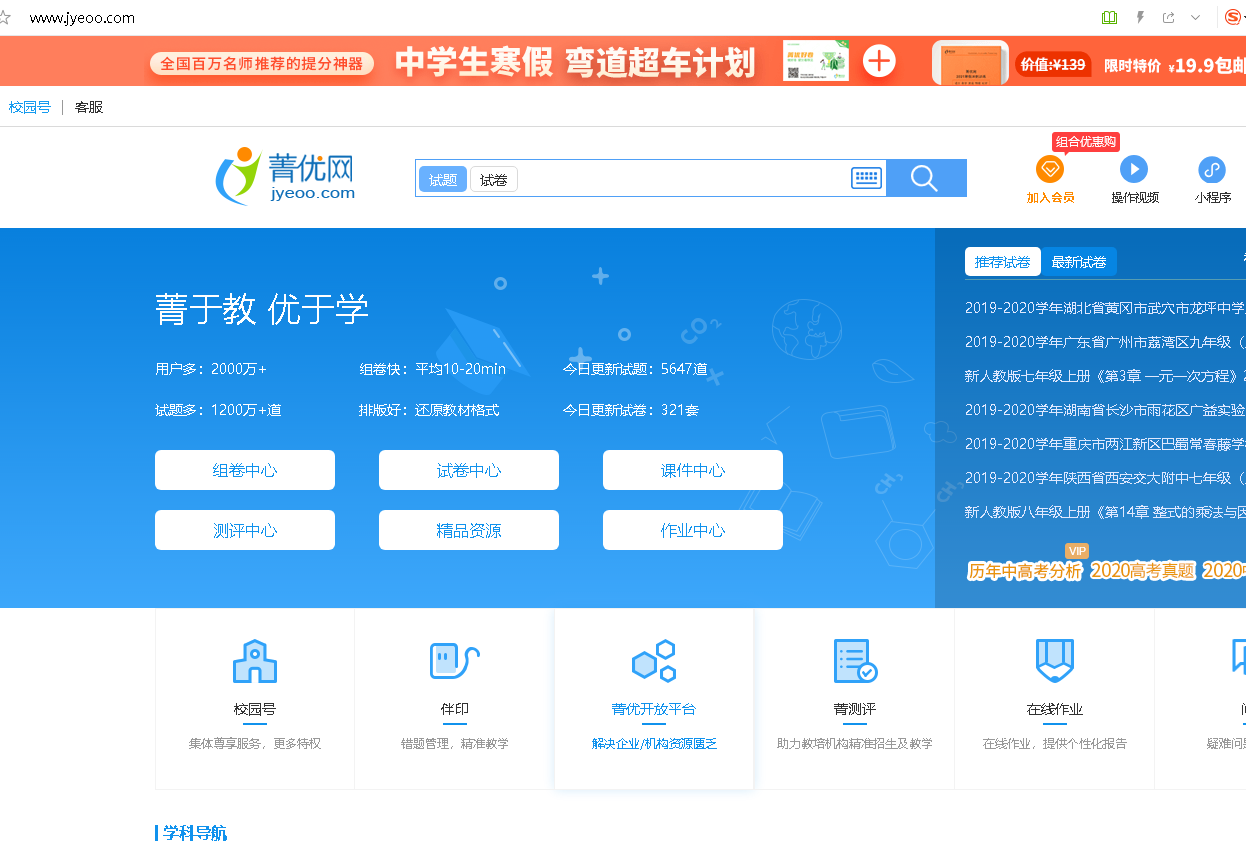The width and height of the screenshot is (1246, 868).
Task: Open the 操作视频 play icon
Action: (1133, 168)
